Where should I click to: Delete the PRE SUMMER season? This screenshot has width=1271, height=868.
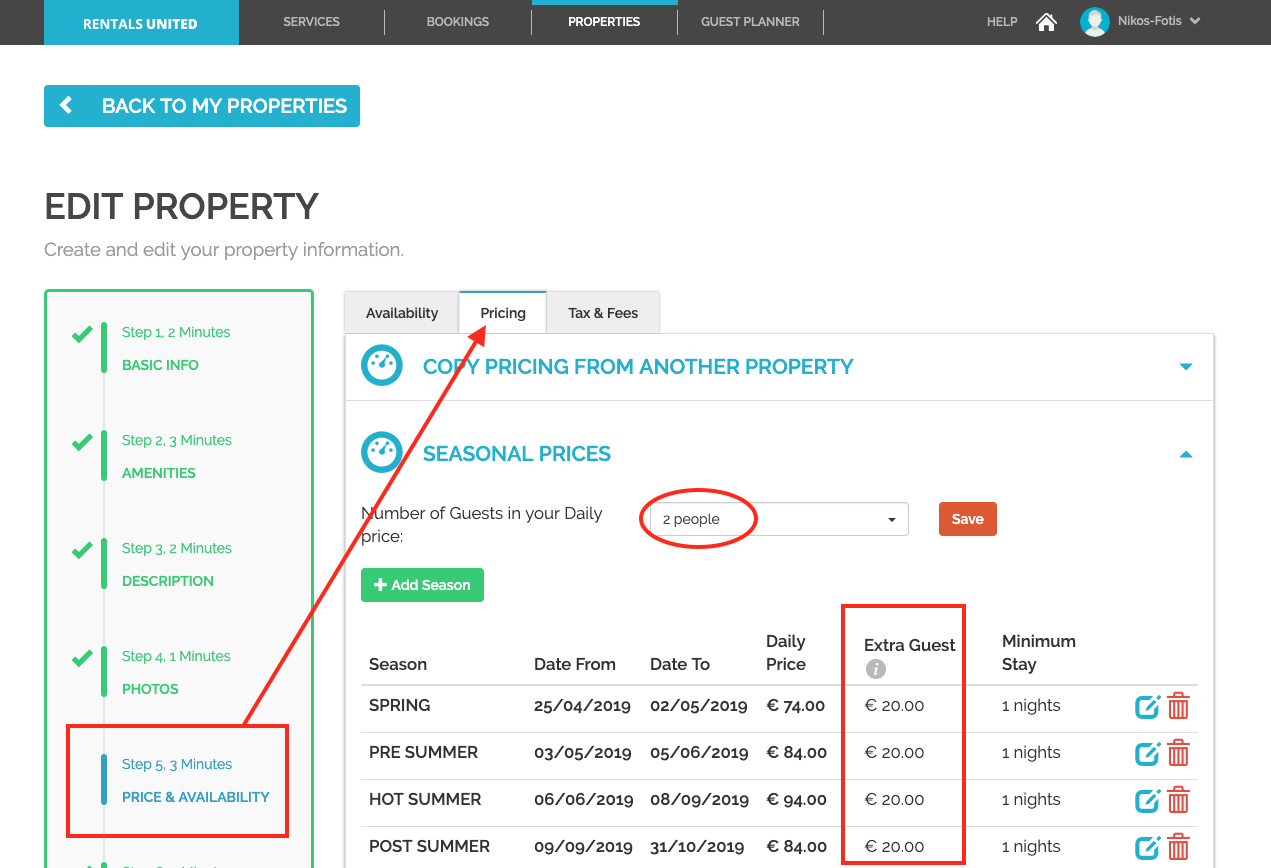coord(1179,753)
